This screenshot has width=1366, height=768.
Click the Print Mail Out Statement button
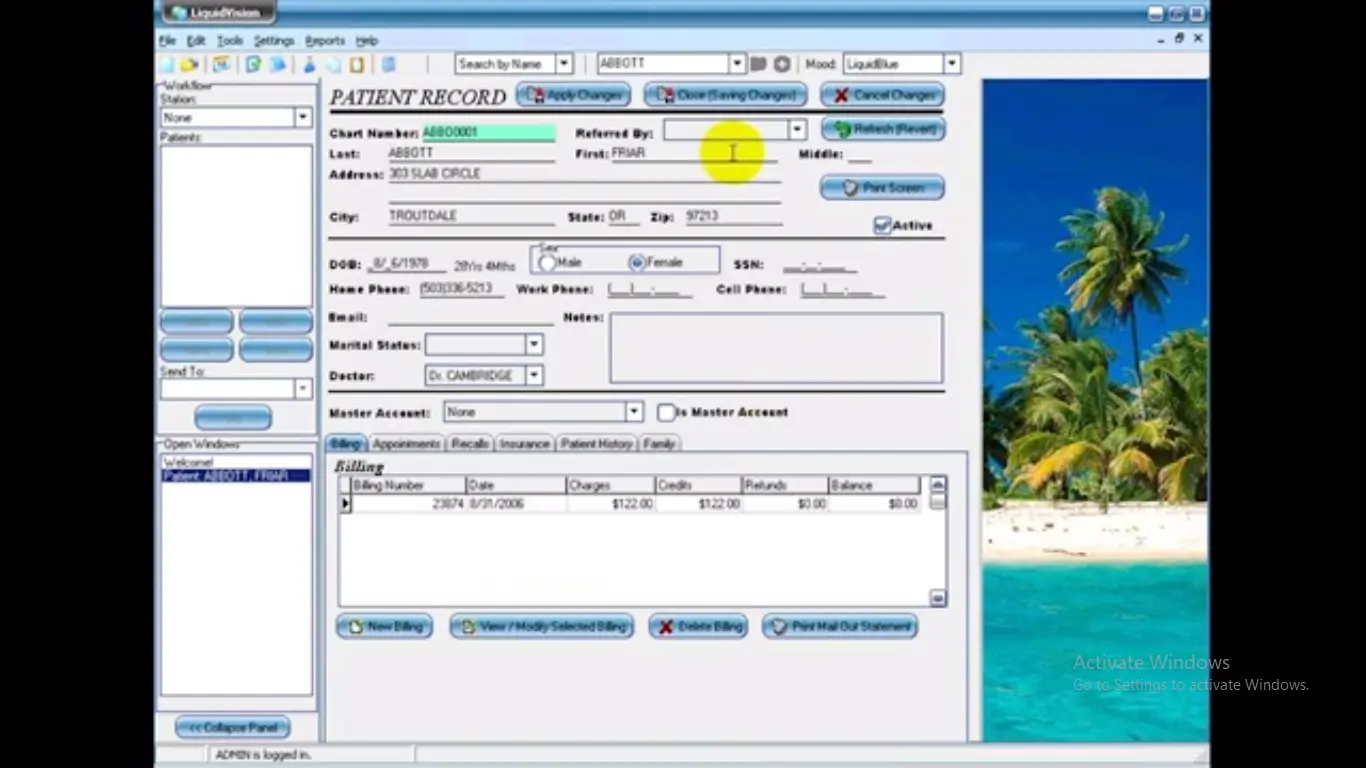coord(839,626)
